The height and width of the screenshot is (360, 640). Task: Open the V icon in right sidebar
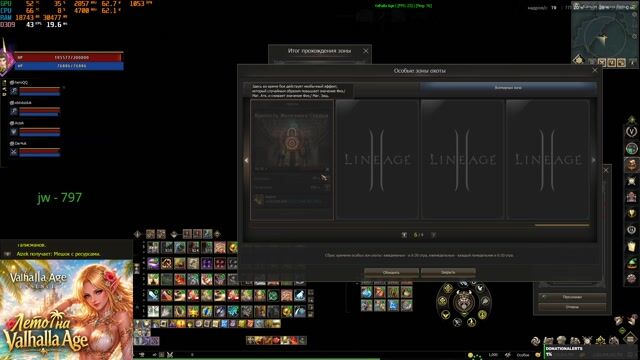point(631,131)
